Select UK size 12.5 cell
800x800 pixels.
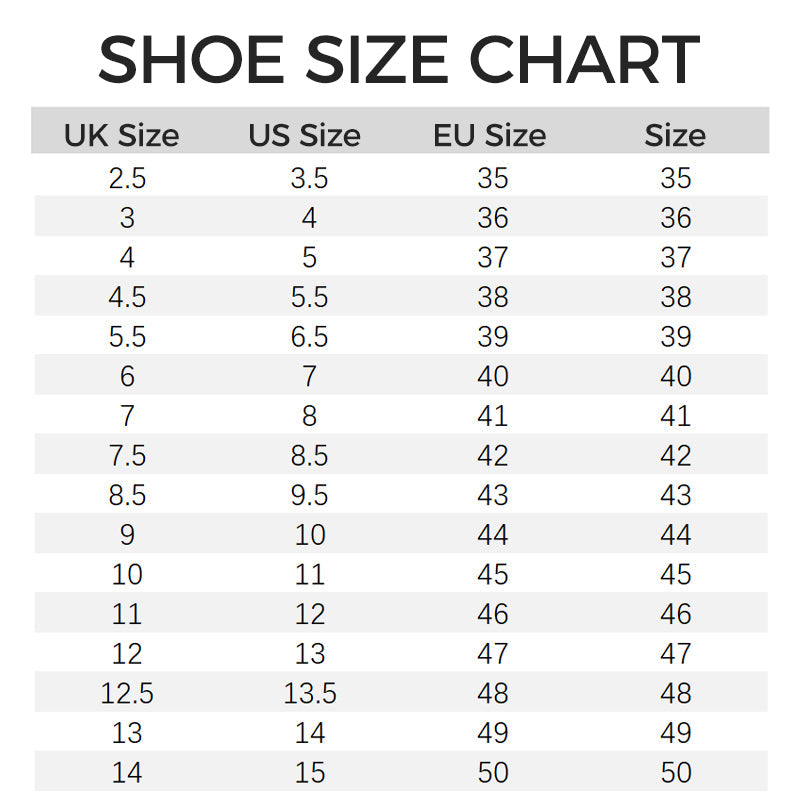tap(127, 693)
